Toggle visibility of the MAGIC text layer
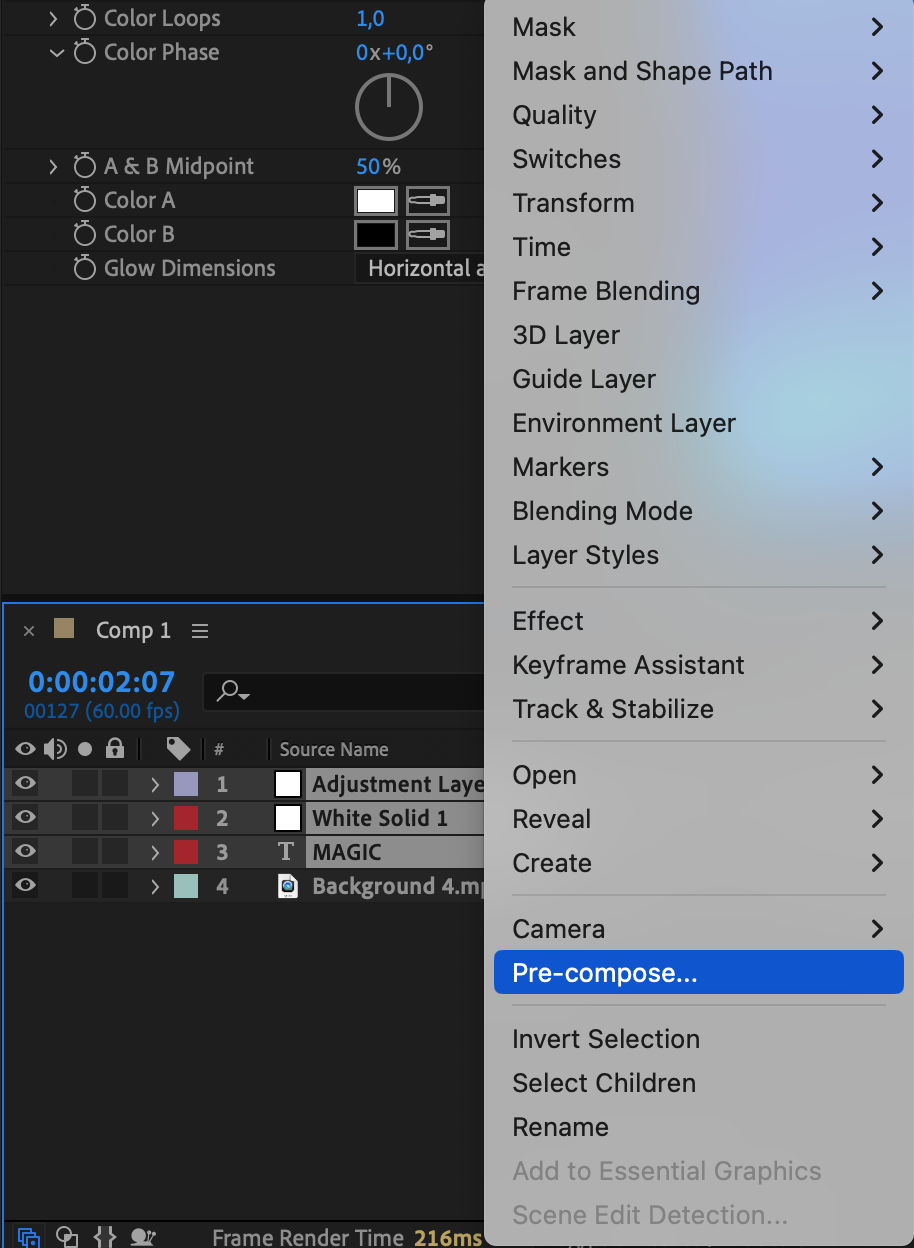This screenshot has width=914, height=1248. [26, 852]
